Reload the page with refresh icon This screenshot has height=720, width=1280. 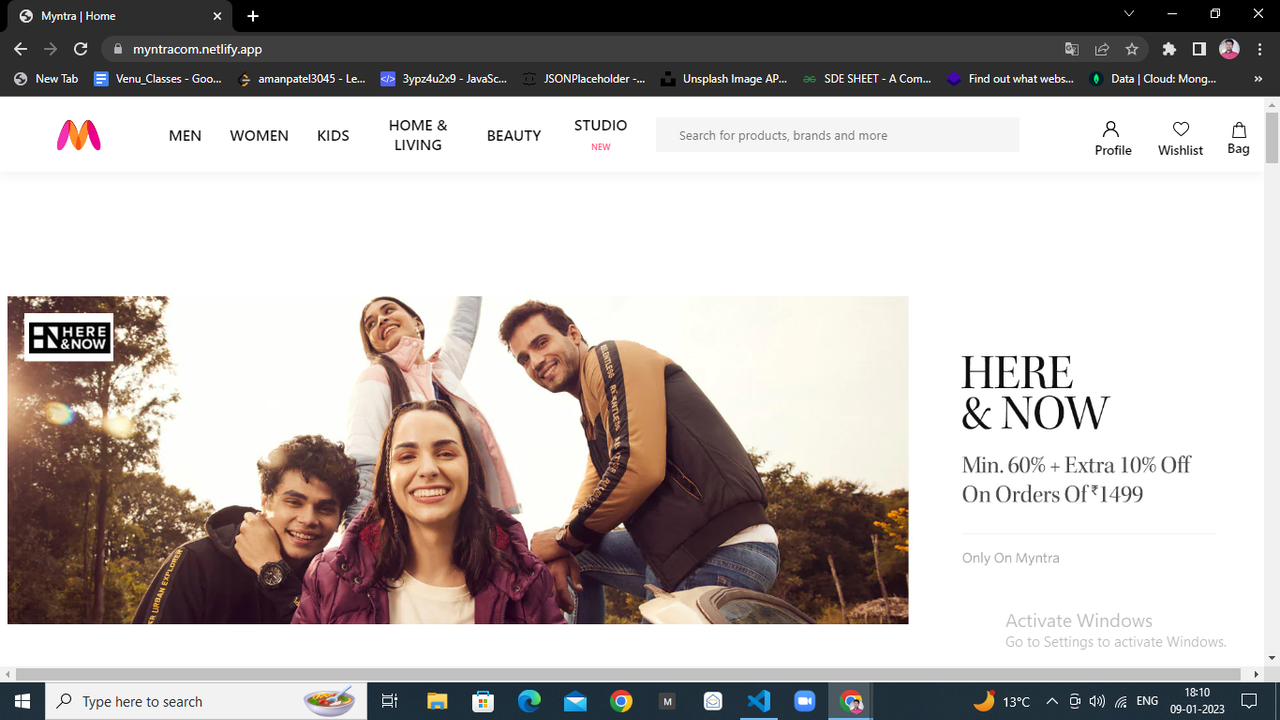tap(81, 49)
